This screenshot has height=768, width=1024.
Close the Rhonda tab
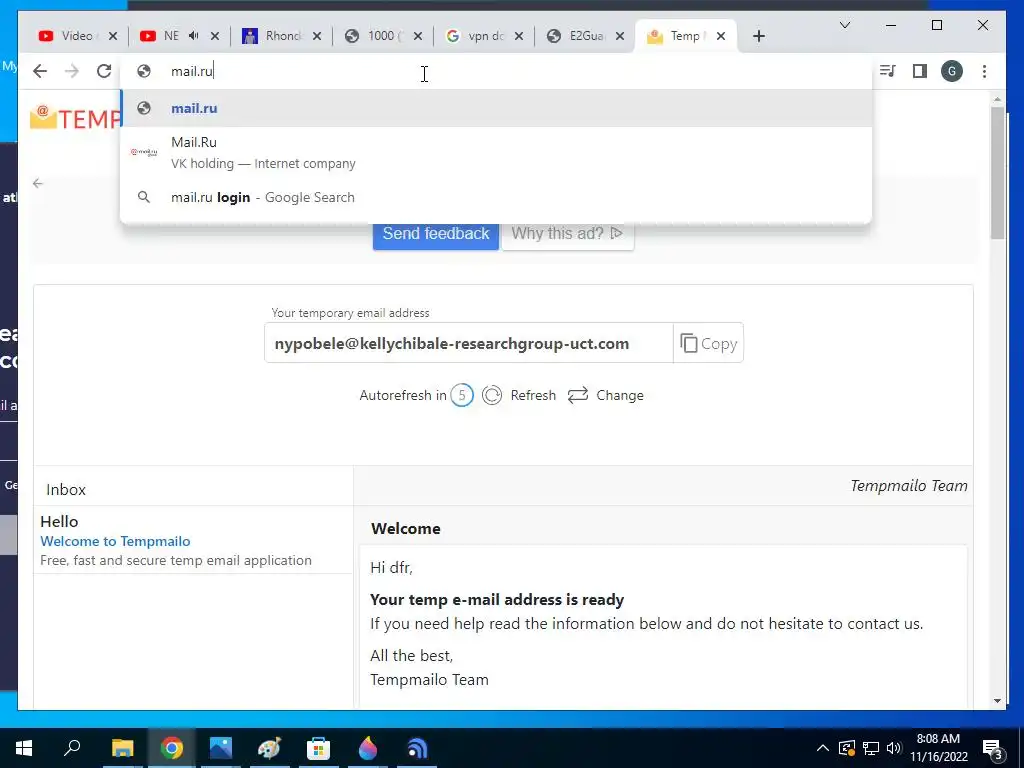[x=317, y=36]
